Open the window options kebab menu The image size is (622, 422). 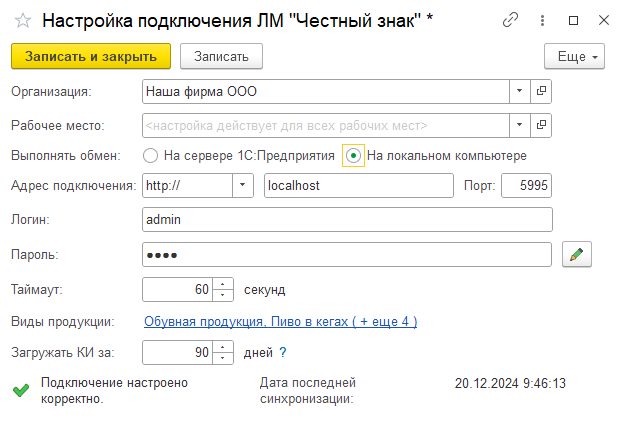(x=543, y=20)
